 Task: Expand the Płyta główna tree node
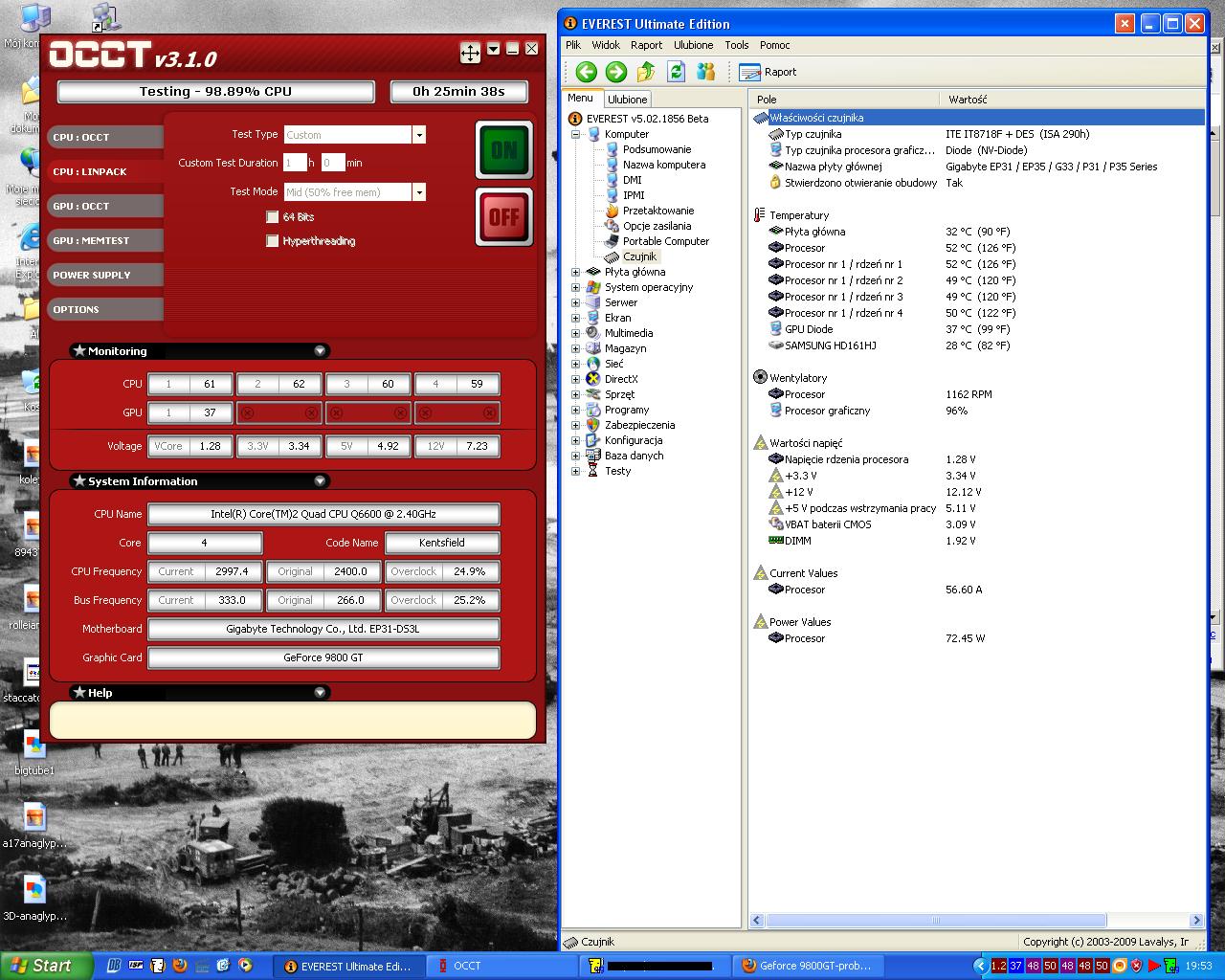(576, 272)
